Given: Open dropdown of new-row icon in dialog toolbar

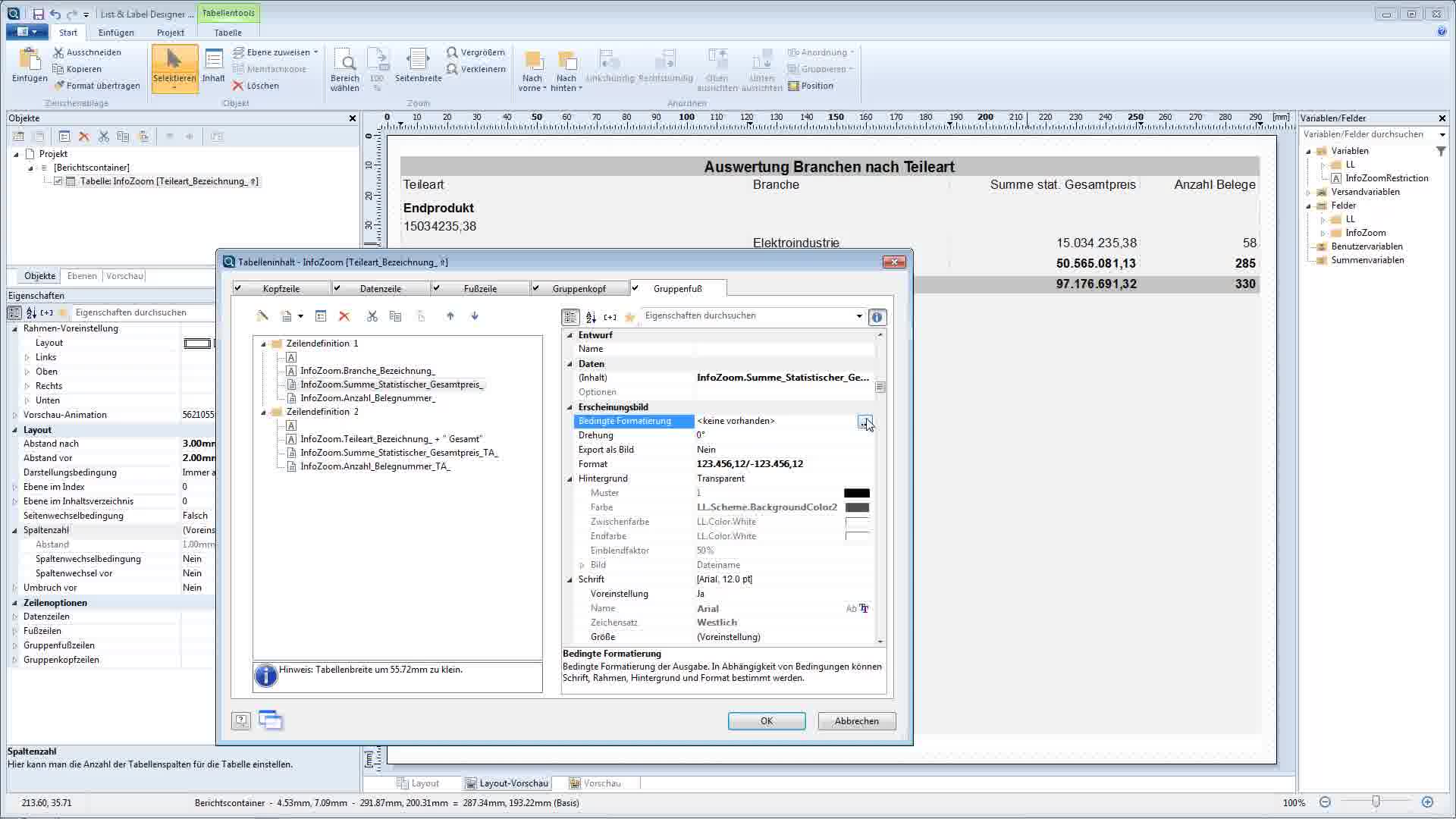Looking at the screenshot, I should tap(300, 316).
